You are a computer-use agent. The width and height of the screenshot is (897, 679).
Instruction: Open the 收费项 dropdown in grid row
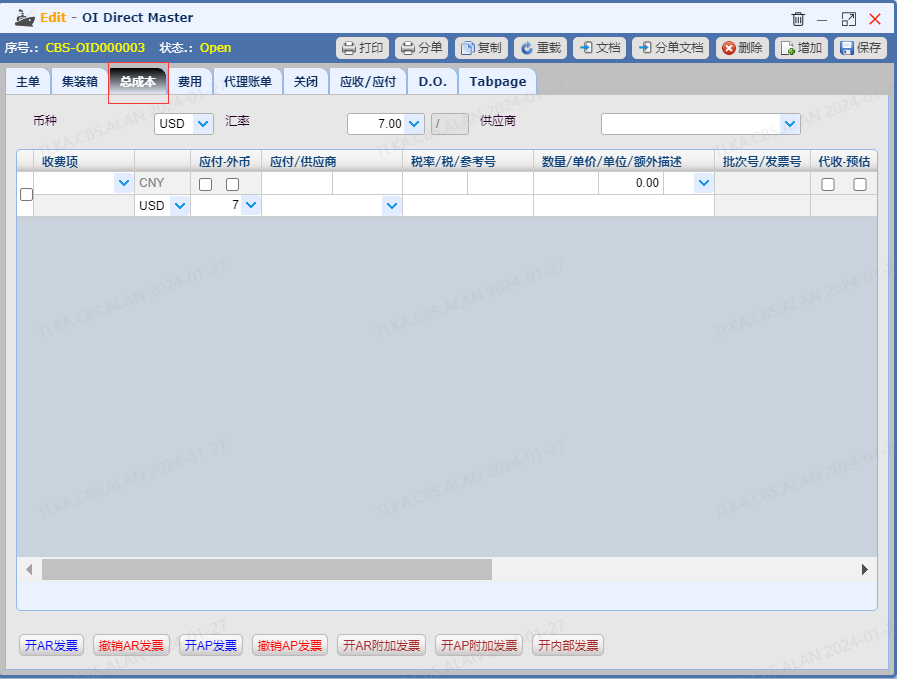point(124,183)
